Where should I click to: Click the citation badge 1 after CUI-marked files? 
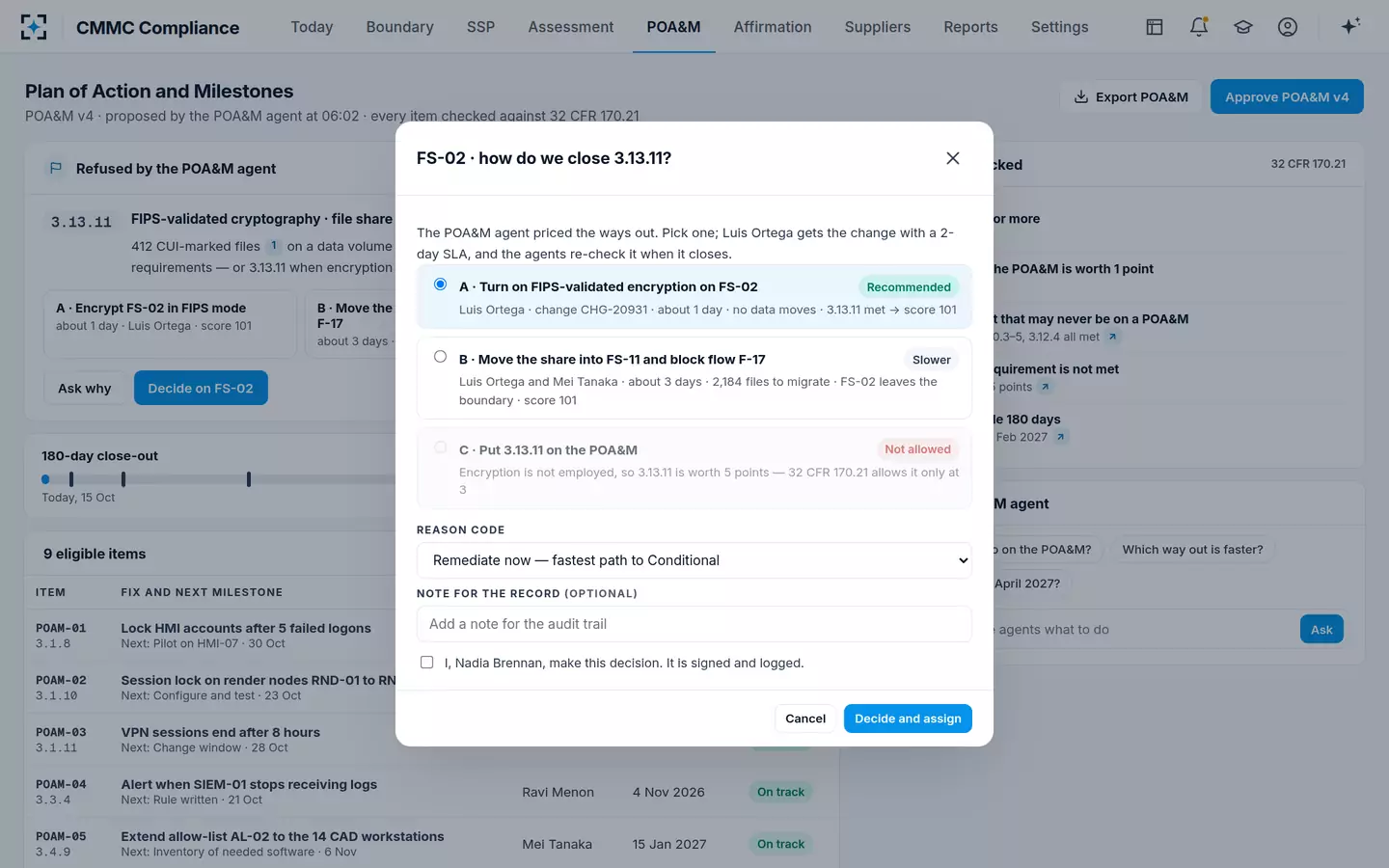274,246
